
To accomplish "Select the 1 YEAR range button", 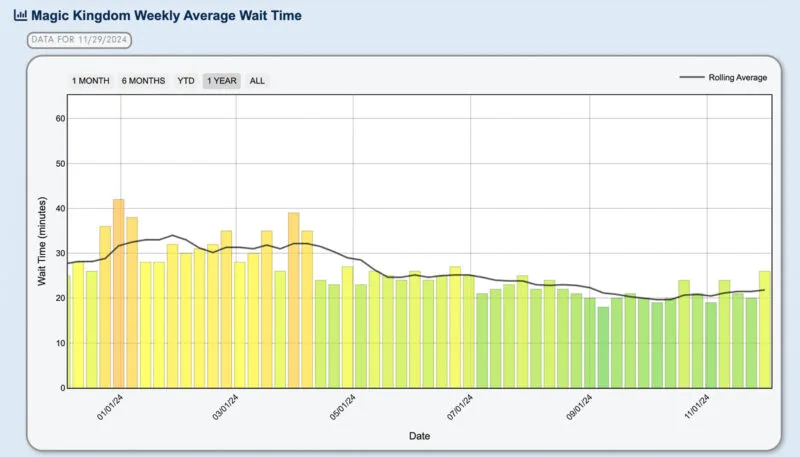I will pyautogui.click(x=221, y=81).
